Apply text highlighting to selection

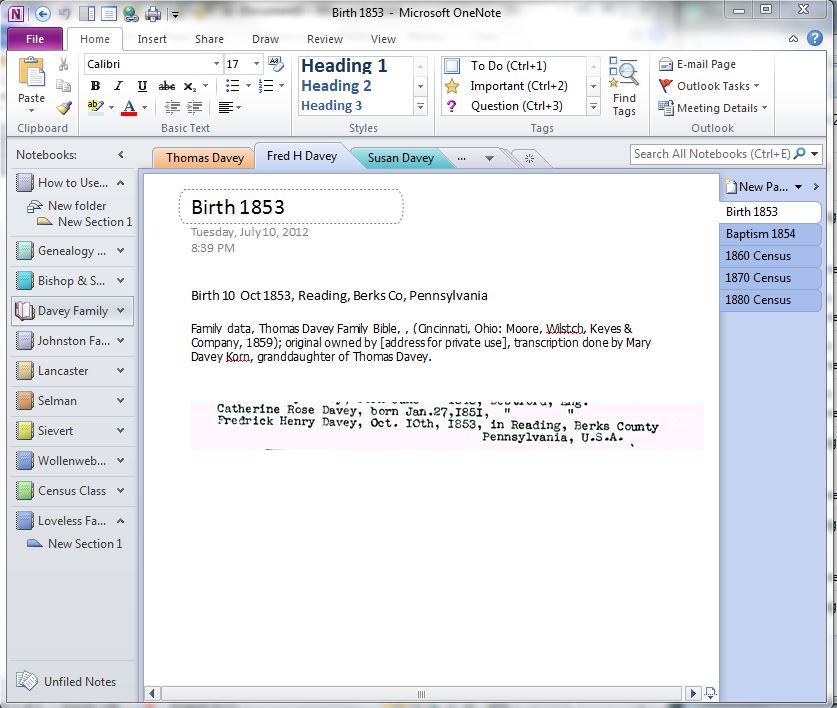click(x=93, y=106)
